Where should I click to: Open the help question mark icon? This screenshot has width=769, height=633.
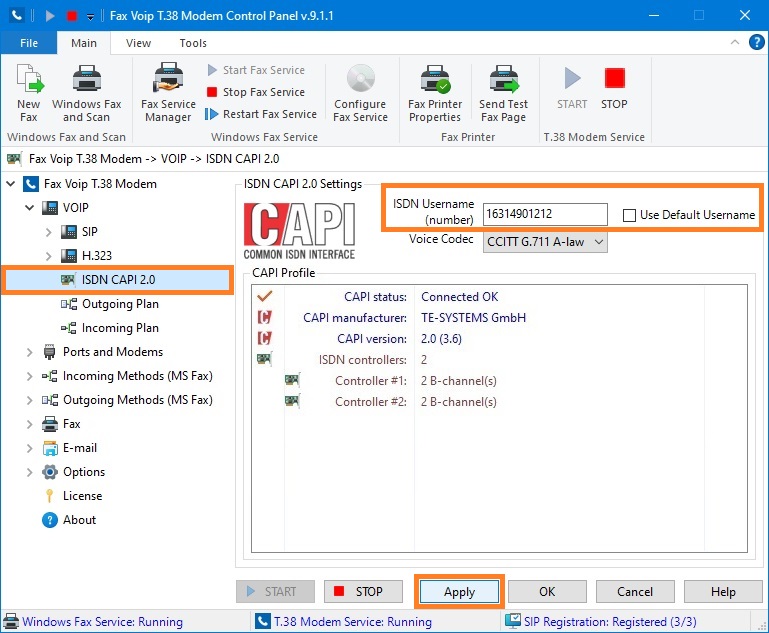click(757, 42)
